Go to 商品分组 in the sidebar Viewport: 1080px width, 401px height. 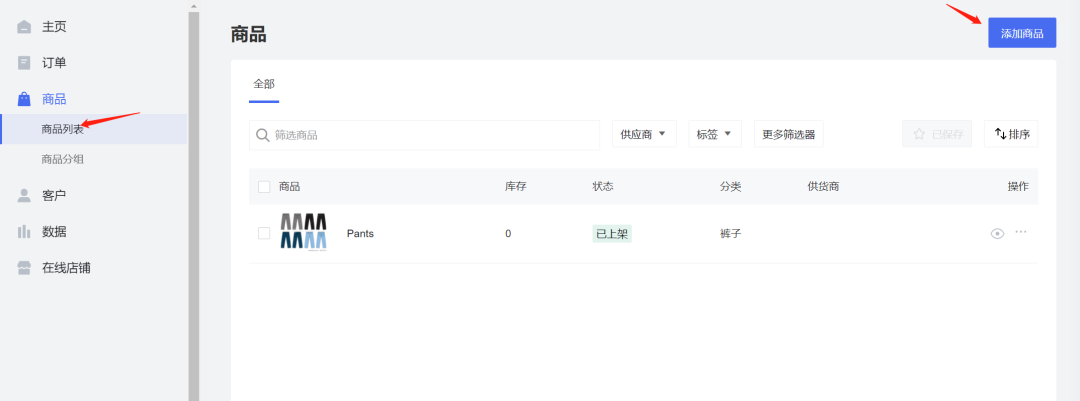[63, 160]
